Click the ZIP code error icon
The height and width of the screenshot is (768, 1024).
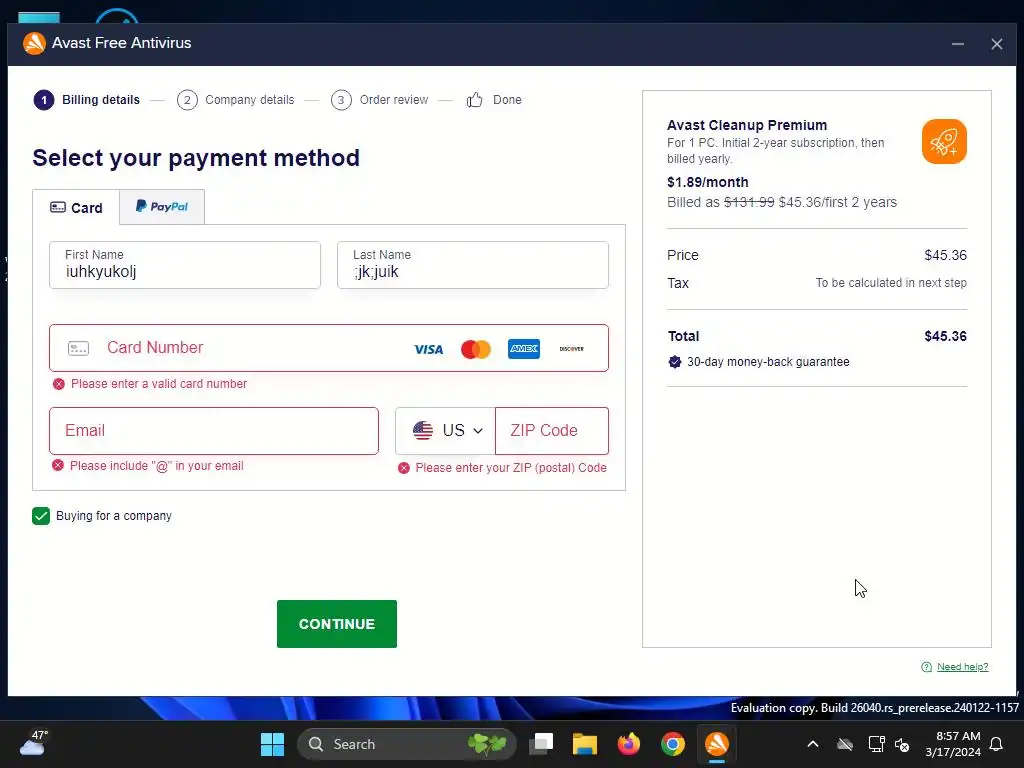click(404, 468)
